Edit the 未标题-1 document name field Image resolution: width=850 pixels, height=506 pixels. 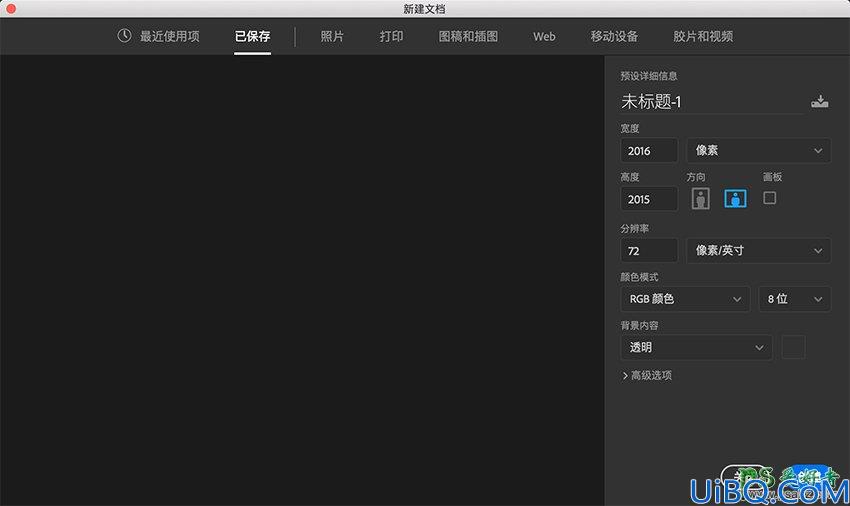click(711, 102)
